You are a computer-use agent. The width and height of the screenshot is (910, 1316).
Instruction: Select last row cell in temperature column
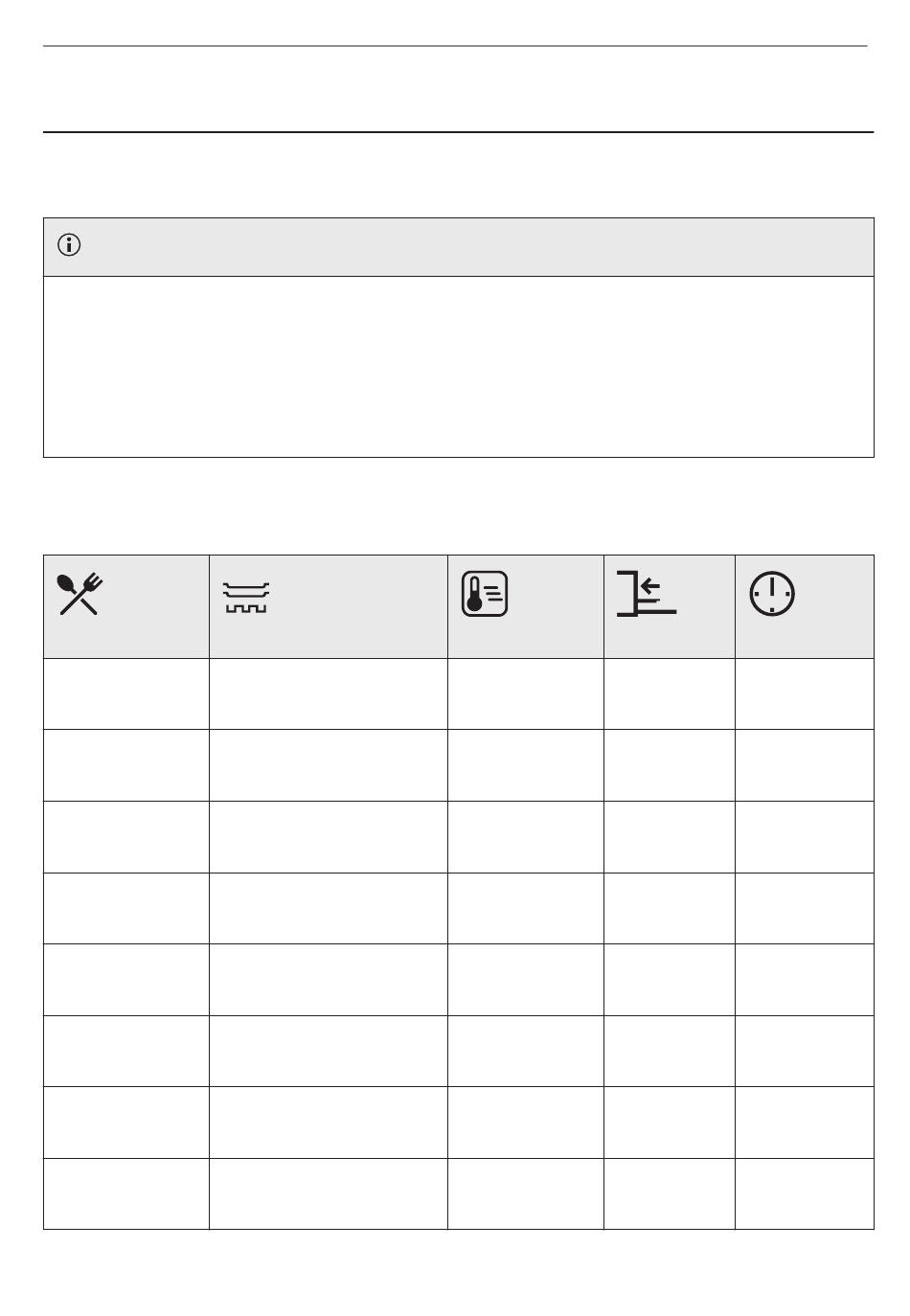tap(525, 1193)
